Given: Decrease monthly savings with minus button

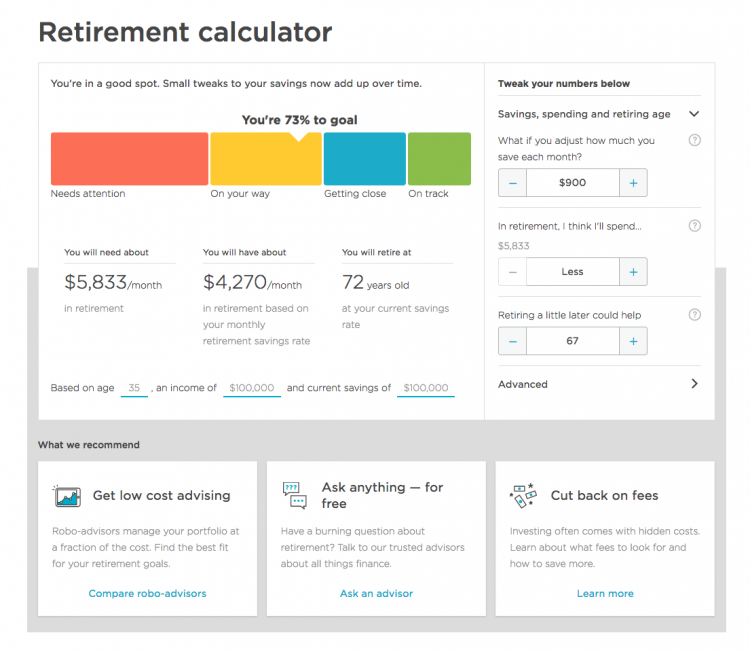Looking at the screenshot, I should coord(513,183).
